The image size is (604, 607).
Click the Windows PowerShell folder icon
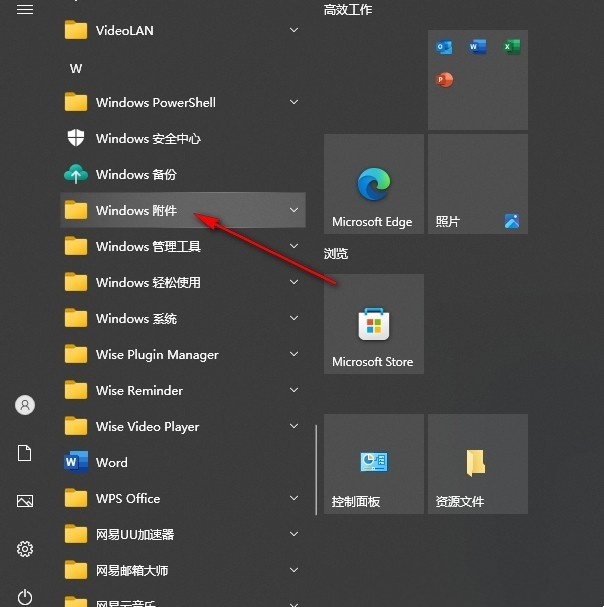point(76,102)
